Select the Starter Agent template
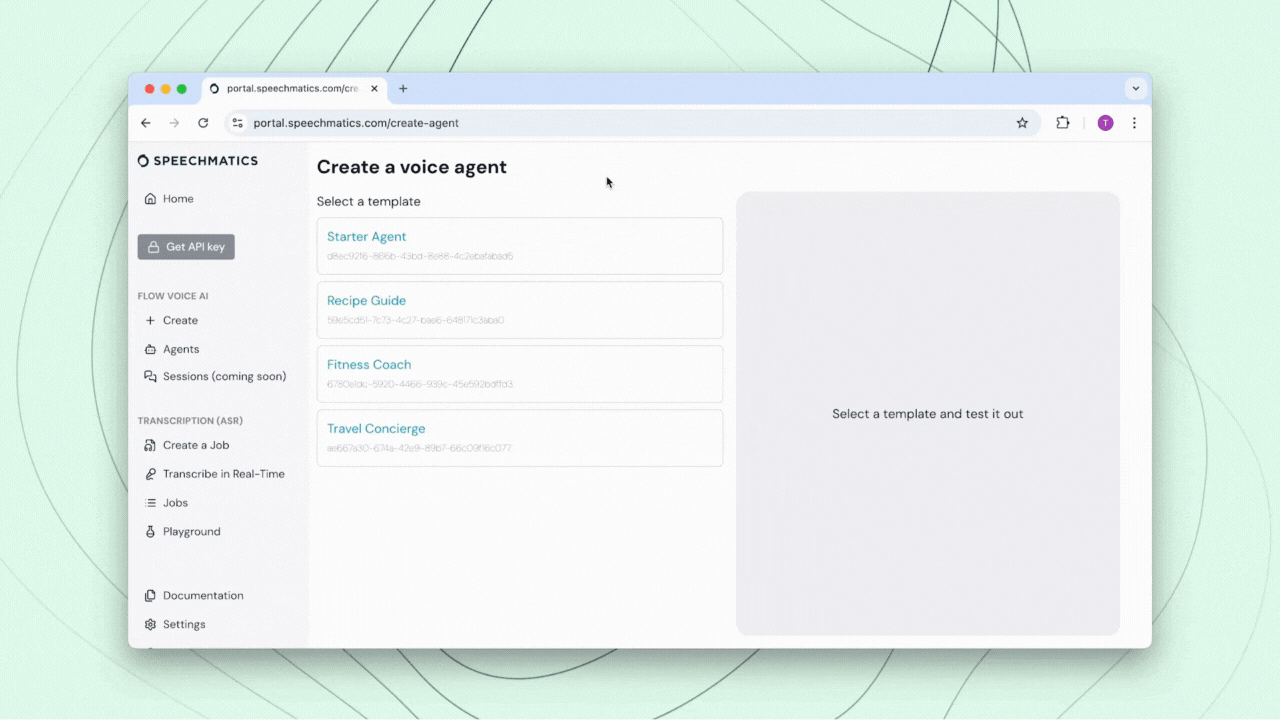This screenshot has width=1280, height=720. pyautogui.click(x=520, y=246)
